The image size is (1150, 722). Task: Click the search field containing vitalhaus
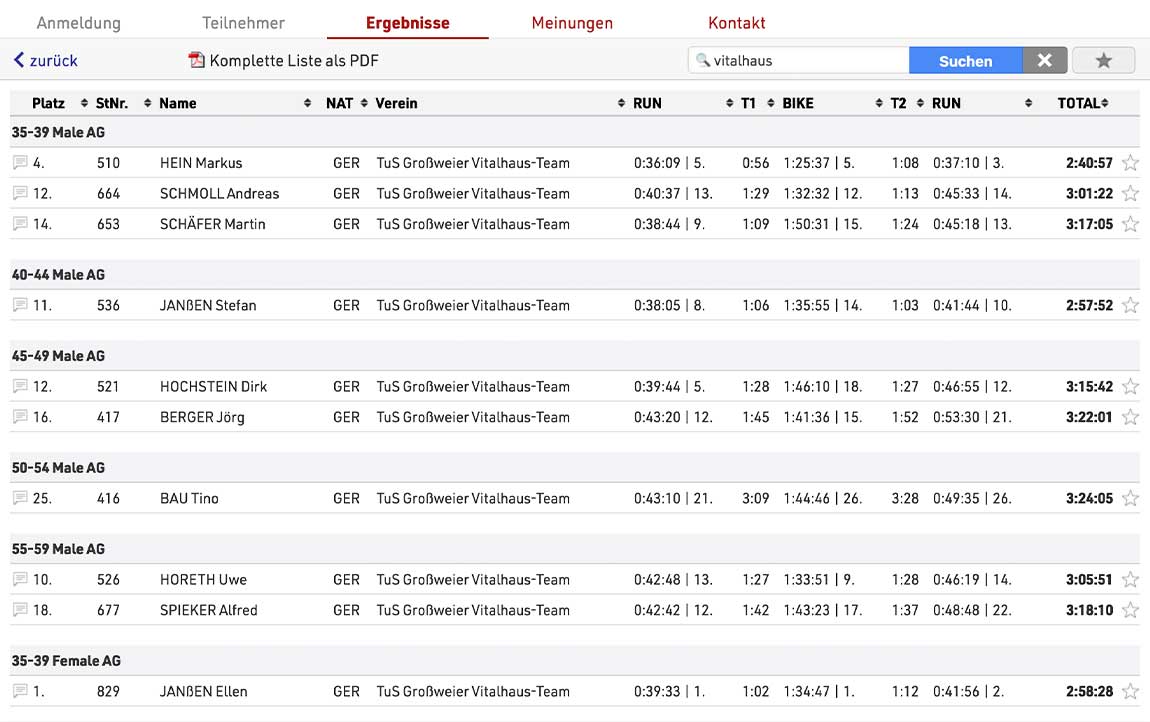coord(799,60)
